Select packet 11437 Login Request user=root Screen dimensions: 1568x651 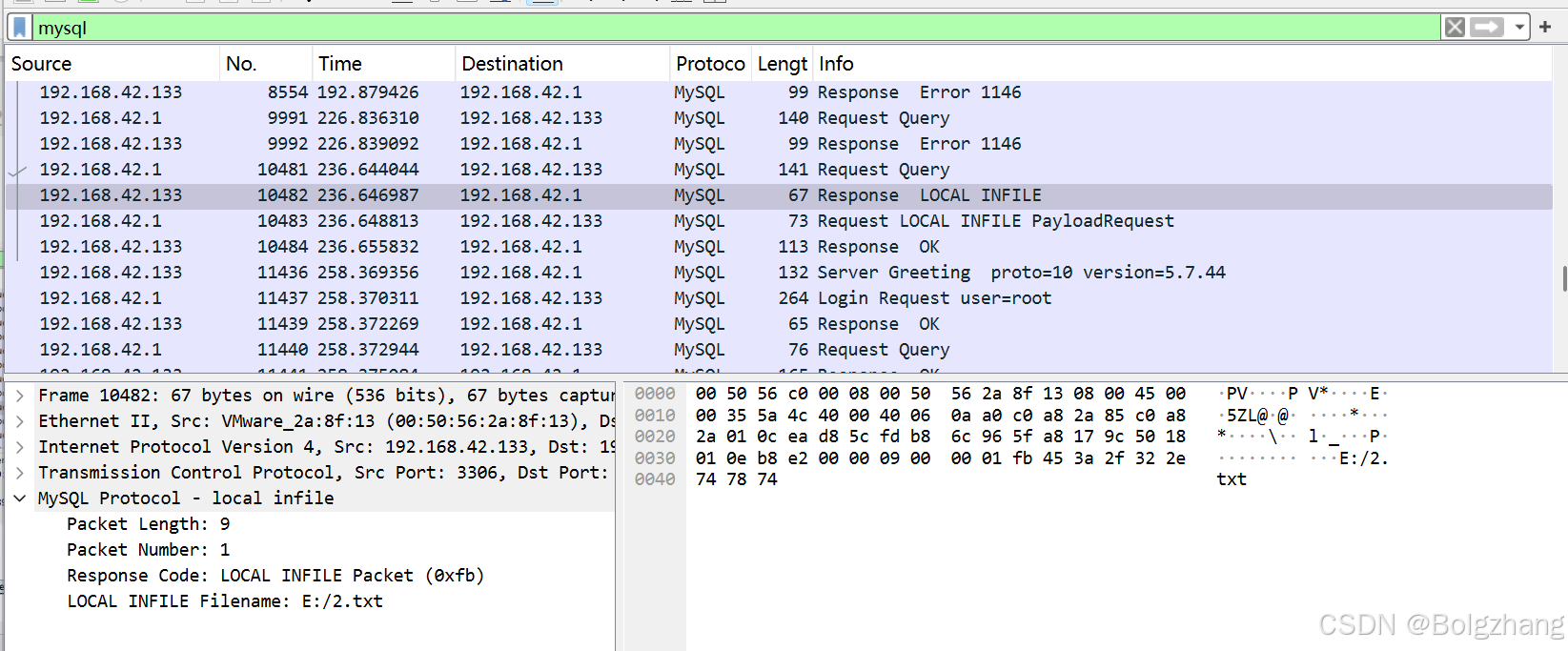pyautogui.click(x=779, y=298)
